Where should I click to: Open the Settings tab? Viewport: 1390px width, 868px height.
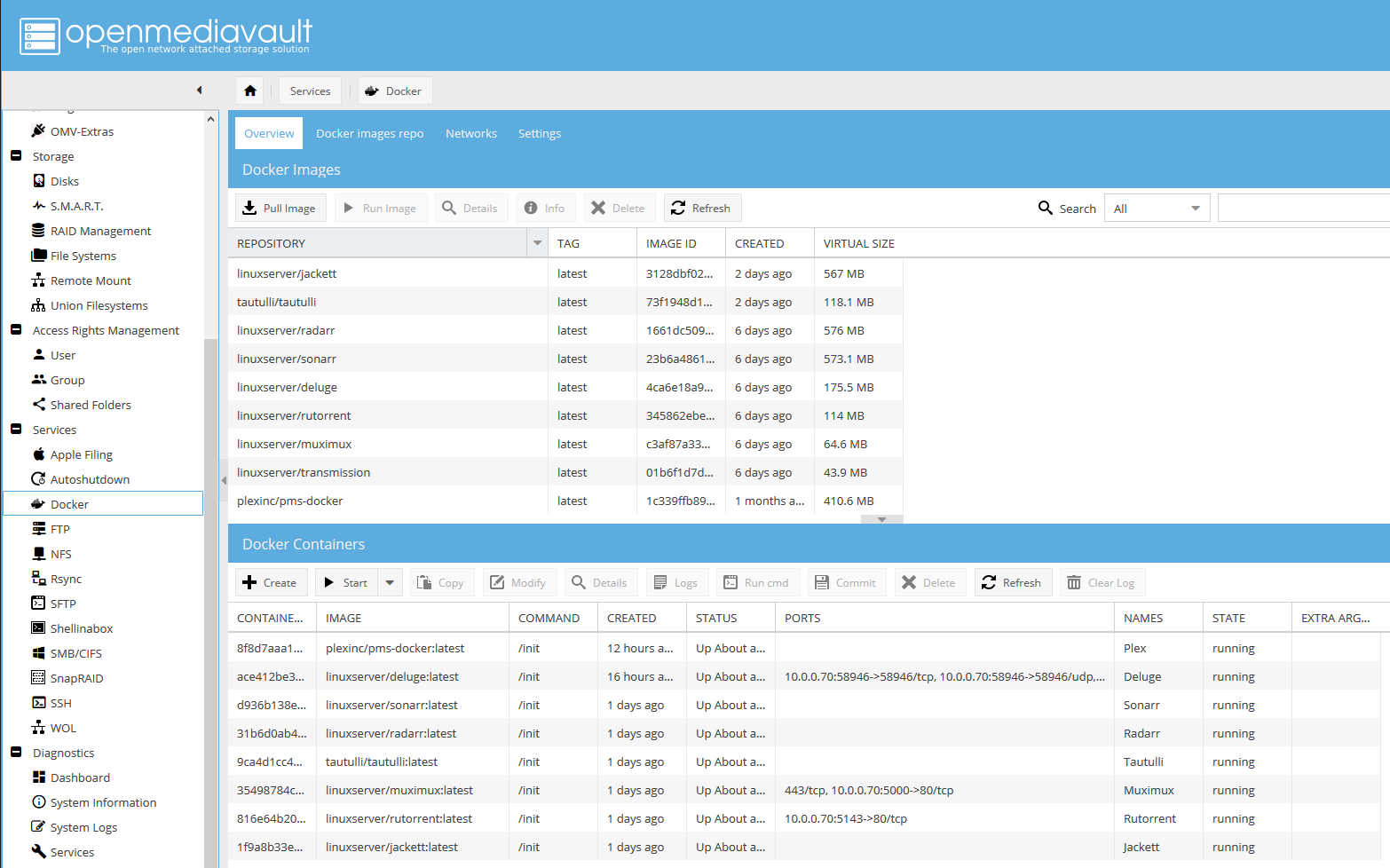(x=540, y=133)
